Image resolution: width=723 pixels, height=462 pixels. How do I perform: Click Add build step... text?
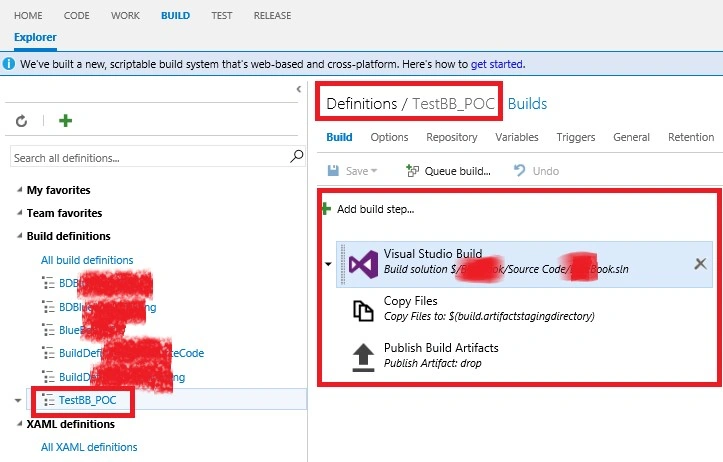[375, 209]
